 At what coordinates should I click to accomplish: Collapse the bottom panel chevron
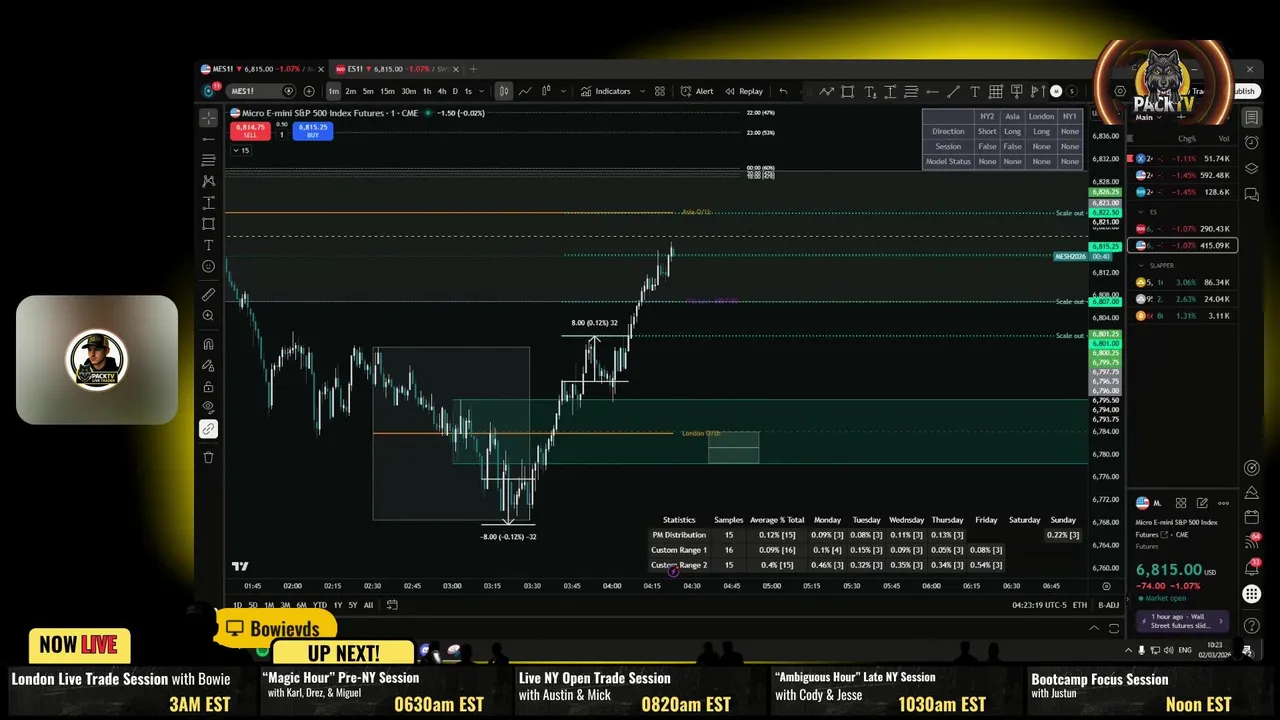pyautogui.click(x=1094, y=628)
